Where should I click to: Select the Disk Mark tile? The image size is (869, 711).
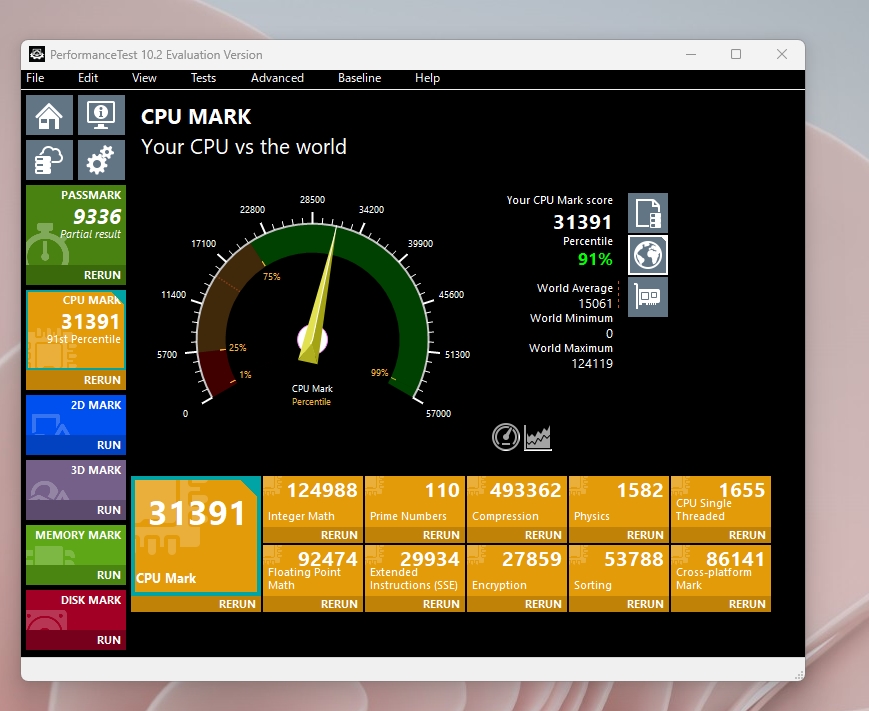[76, 611]
